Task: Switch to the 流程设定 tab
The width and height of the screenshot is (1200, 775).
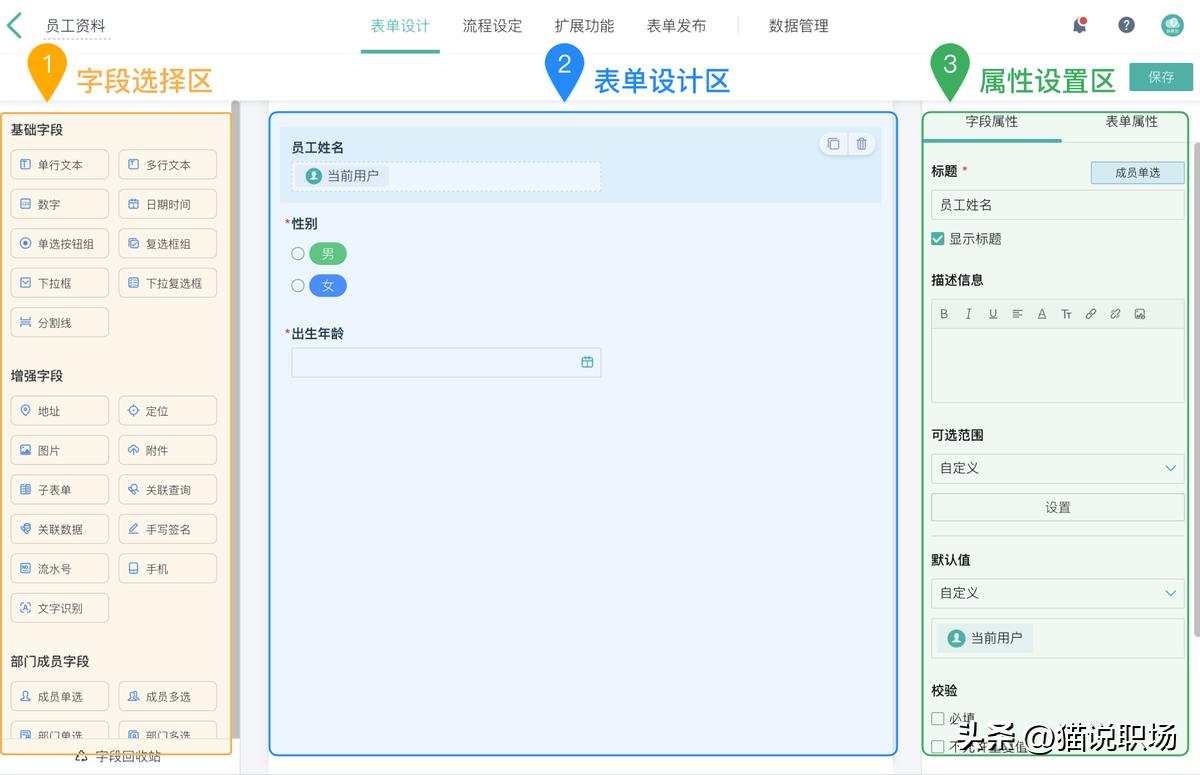Action: point(492,25)
